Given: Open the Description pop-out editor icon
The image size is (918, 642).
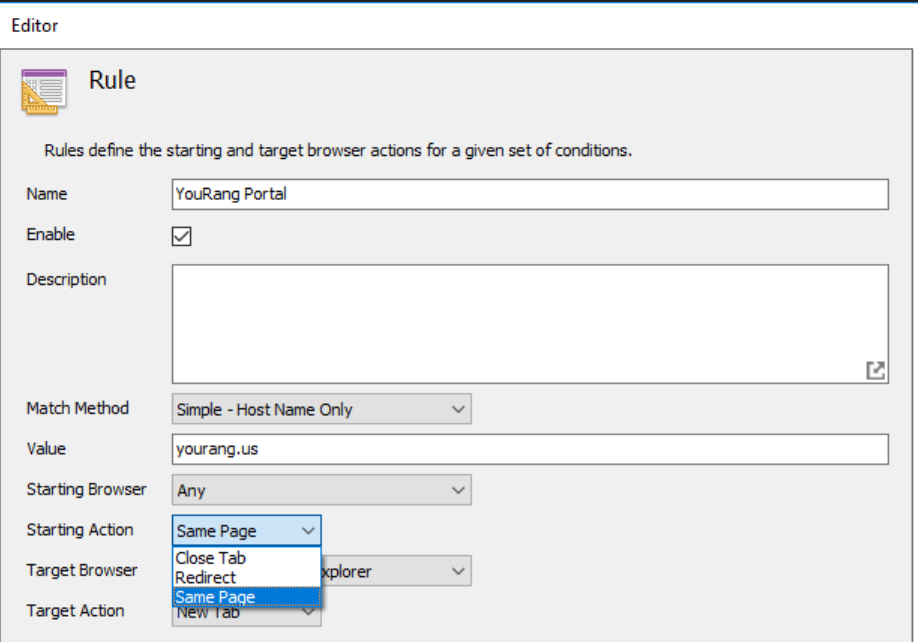Looking at the screenshot, I should click(x=875, y=371).
